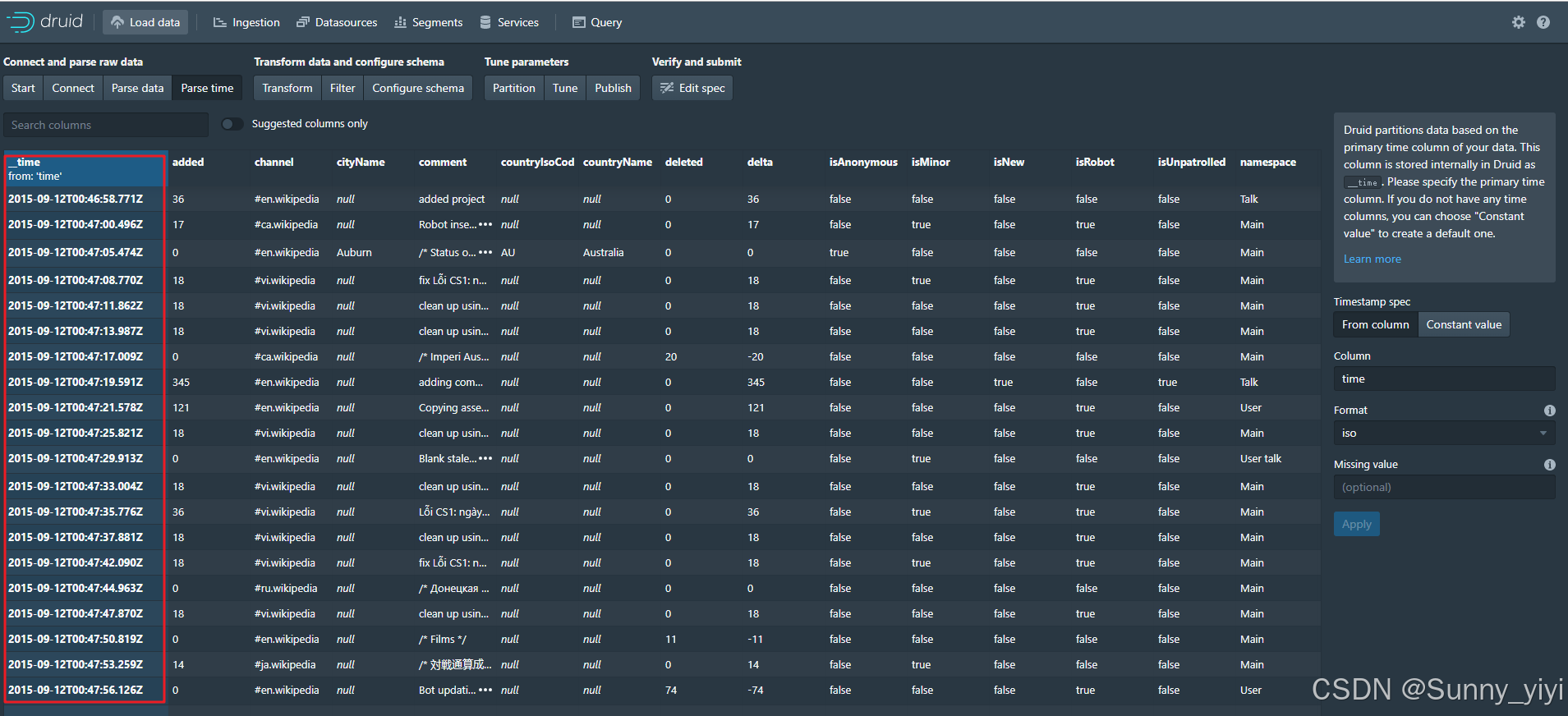The image size is (1568, 716).
Task: Go to Partition step
Action: pos(514,88)
